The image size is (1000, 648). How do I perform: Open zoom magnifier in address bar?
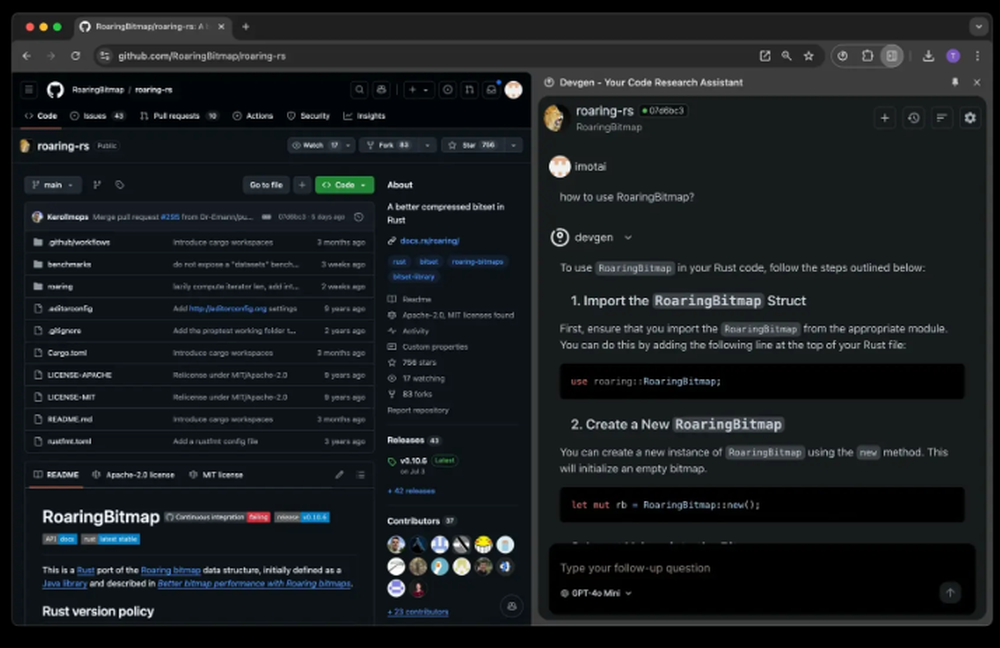(x=786, y=56)
